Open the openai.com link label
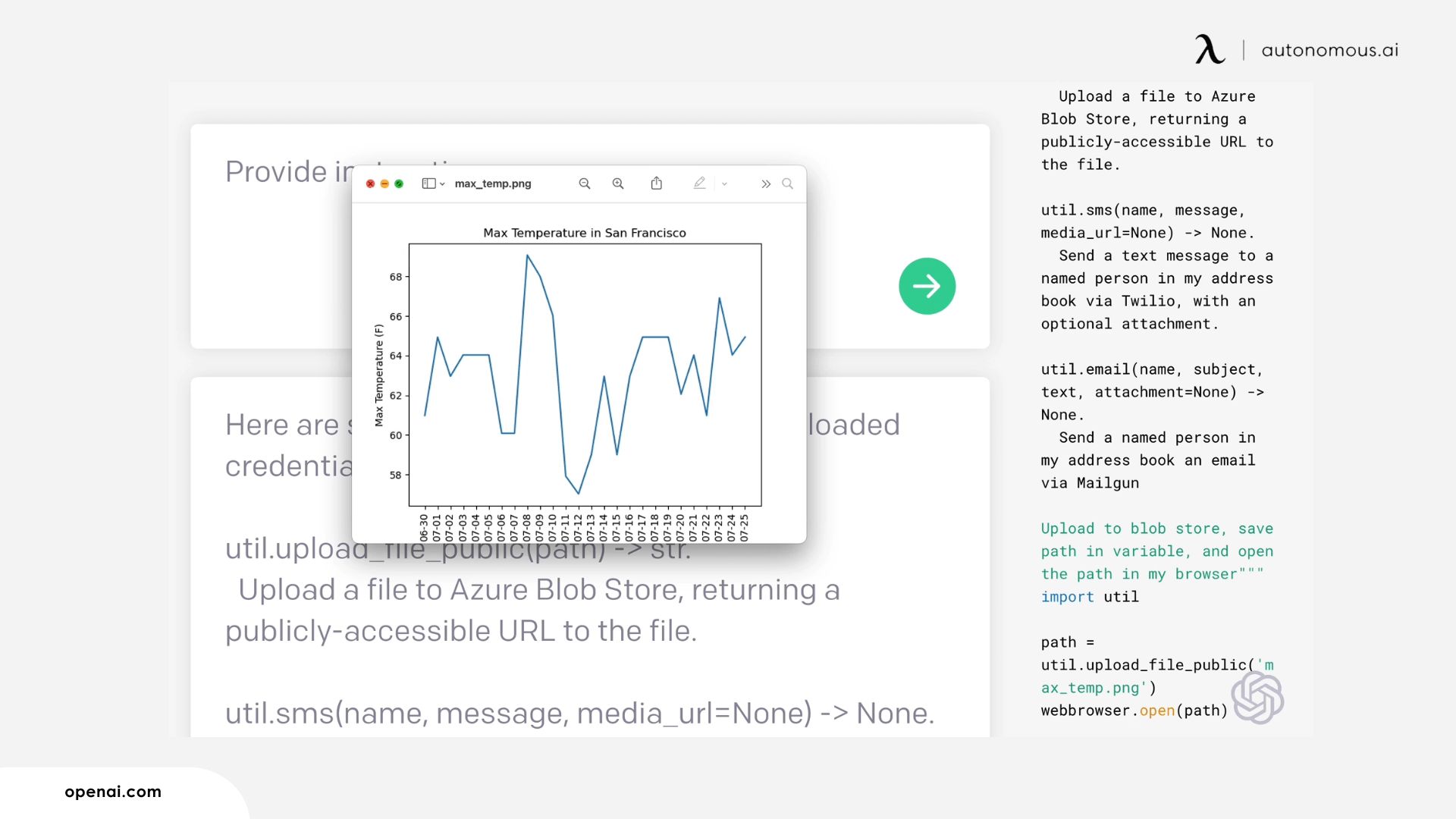1456x819 pixels. pyautogui.click(x=113, y=792)
